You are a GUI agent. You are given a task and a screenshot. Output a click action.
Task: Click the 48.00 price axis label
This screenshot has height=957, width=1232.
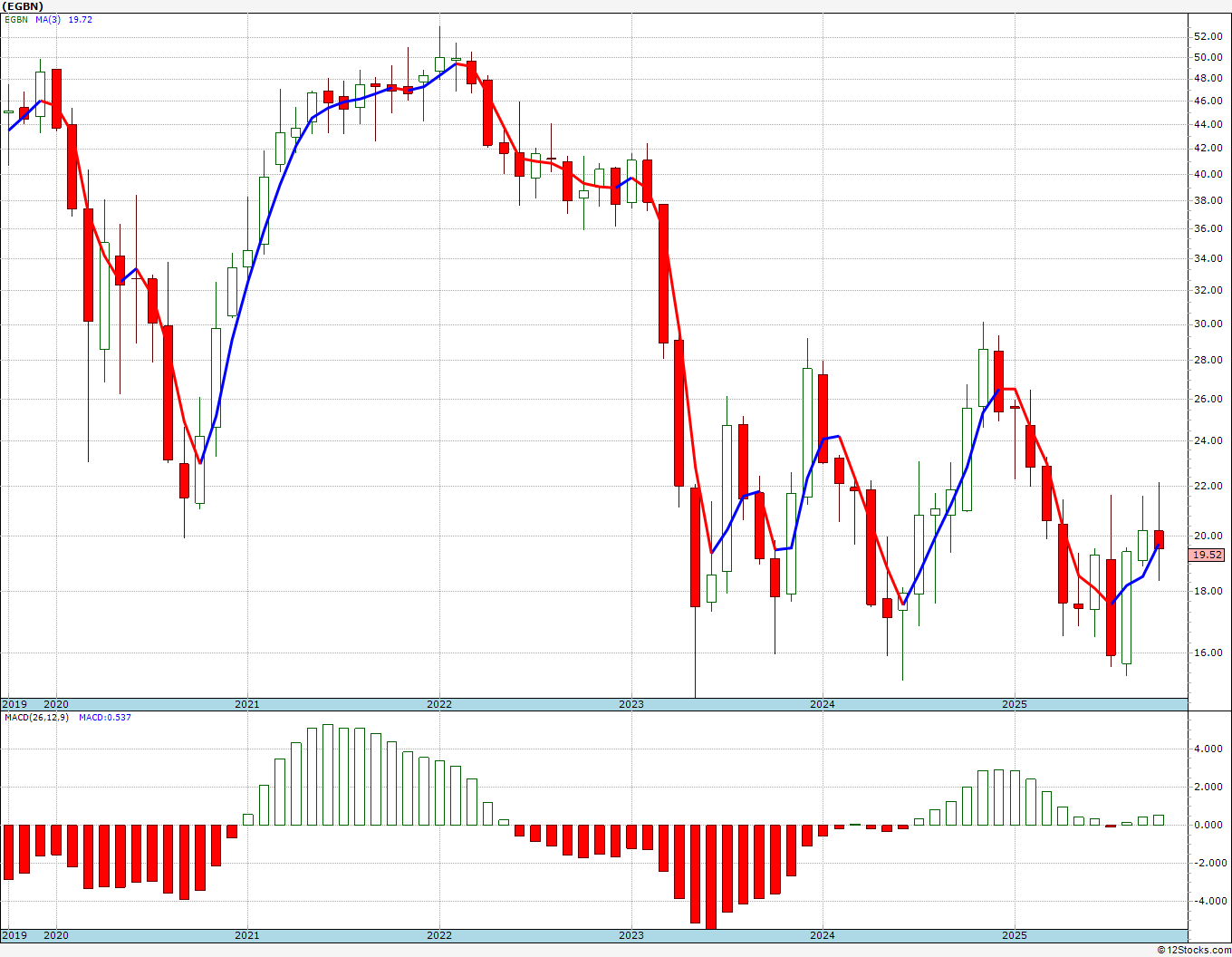coord(1208,78)
